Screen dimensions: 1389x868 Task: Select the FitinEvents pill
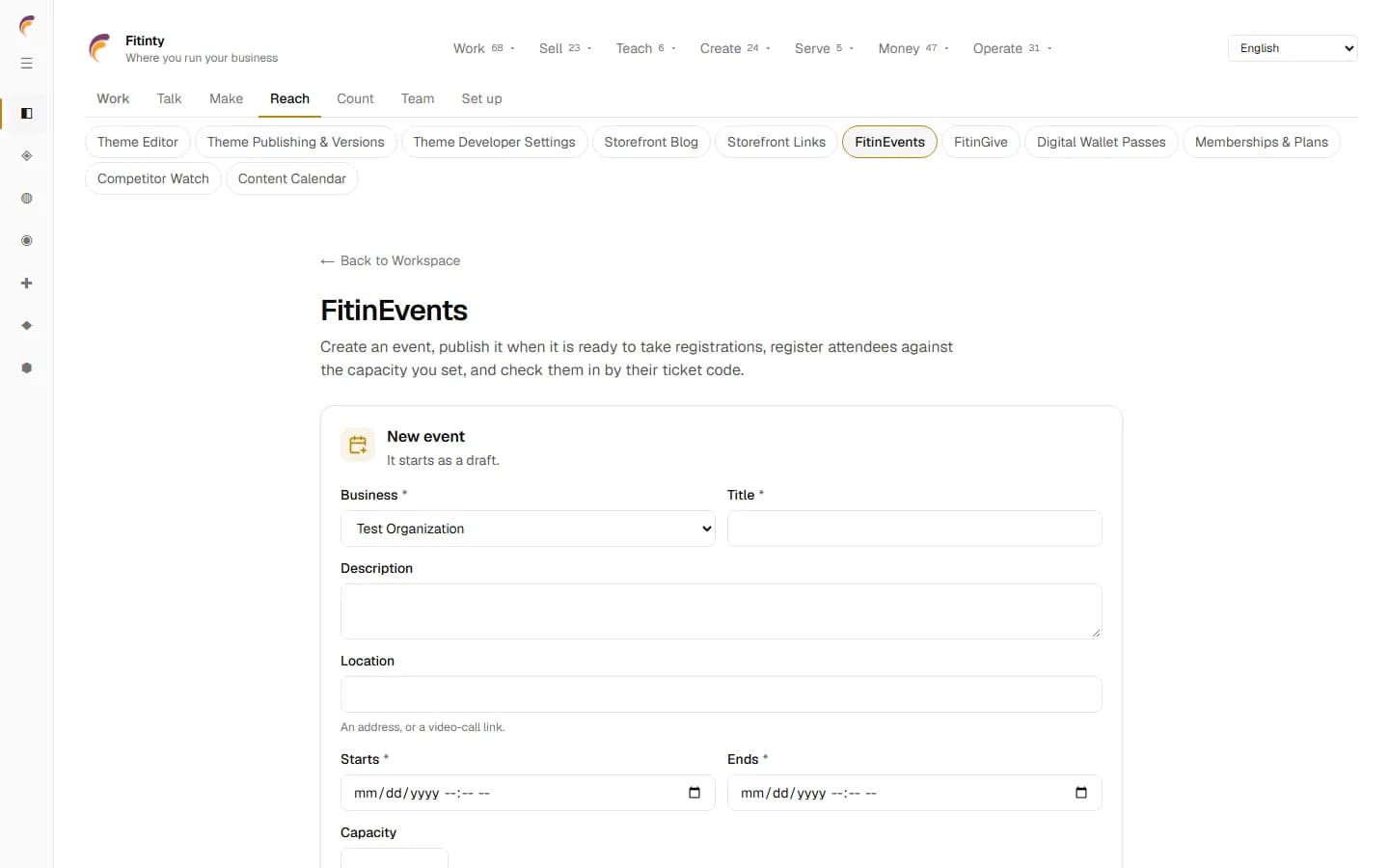click(x=889, y=142)
